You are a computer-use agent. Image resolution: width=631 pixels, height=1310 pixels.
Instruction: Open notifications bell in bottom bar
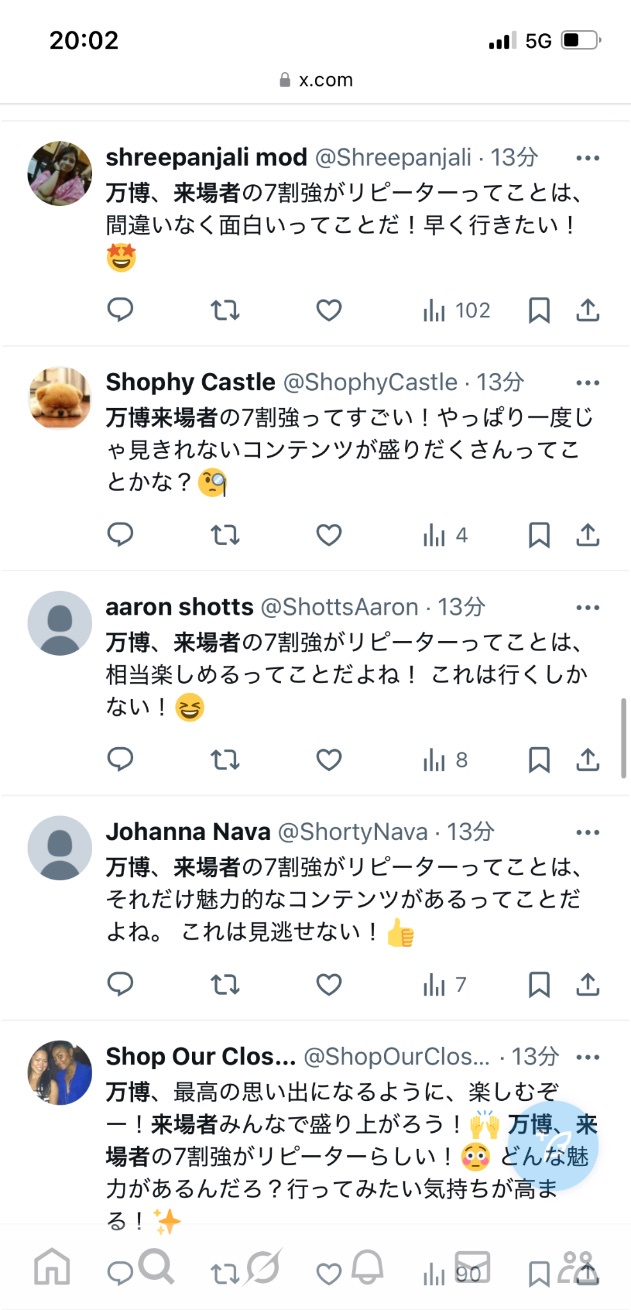[366, 1267]
